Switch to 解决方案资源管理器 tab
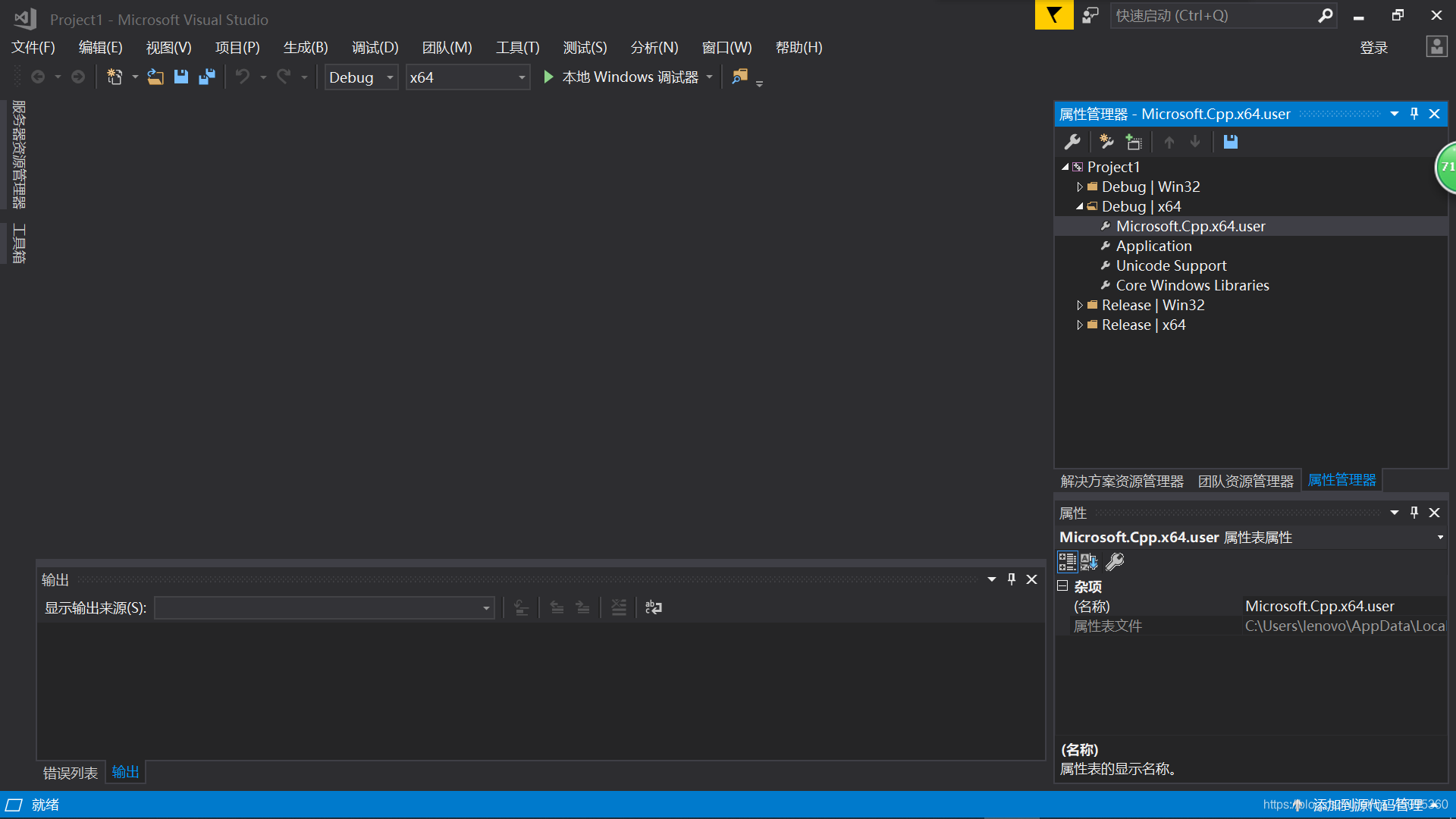The image size is (1456, 819). pos(1122,481)
